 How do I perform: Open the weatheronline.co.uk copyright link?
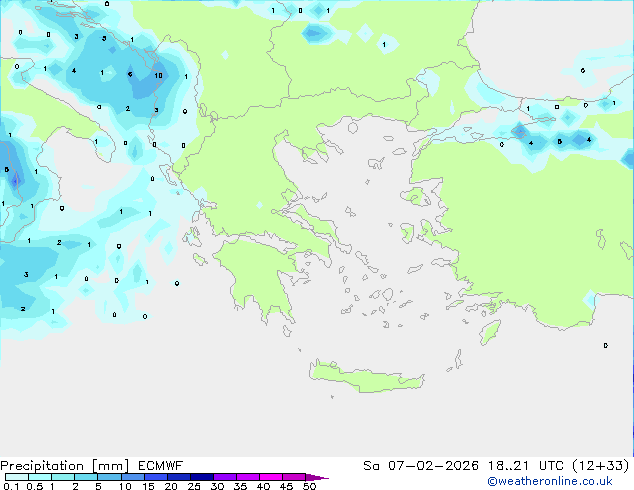tap(549, 481)
